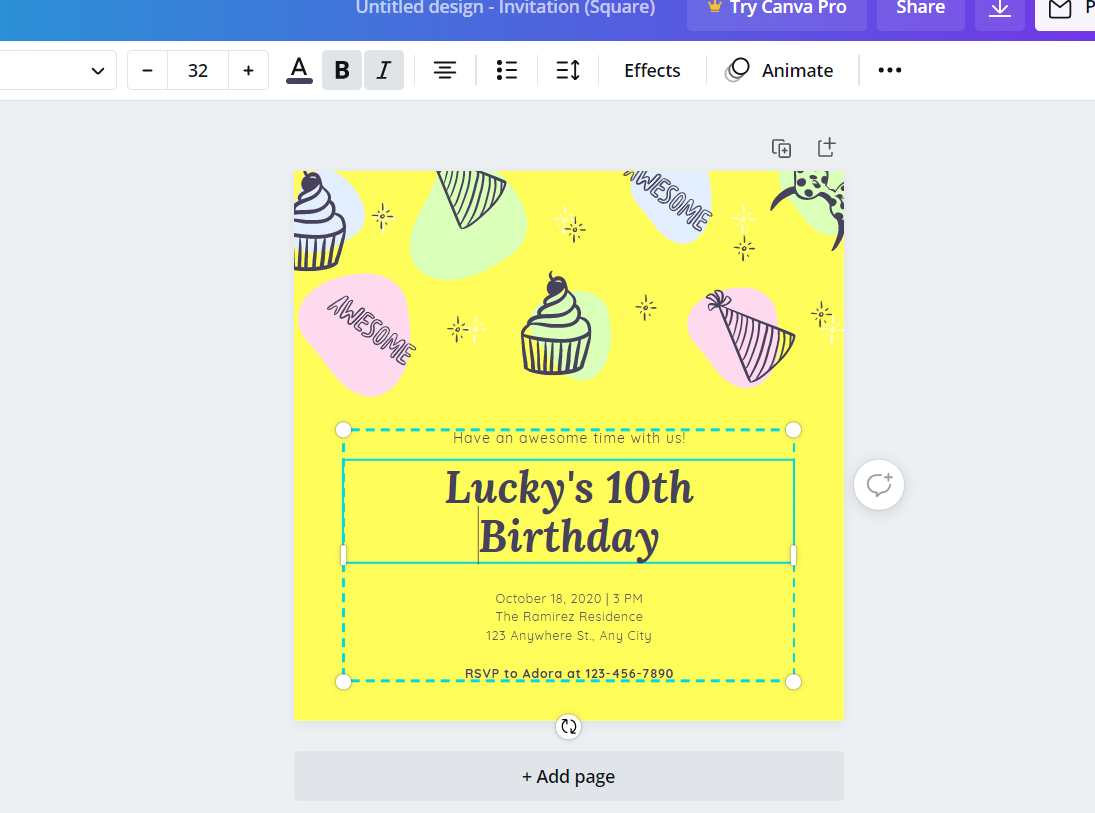Open the Animate panel
1095x813 pixels.
780,70
